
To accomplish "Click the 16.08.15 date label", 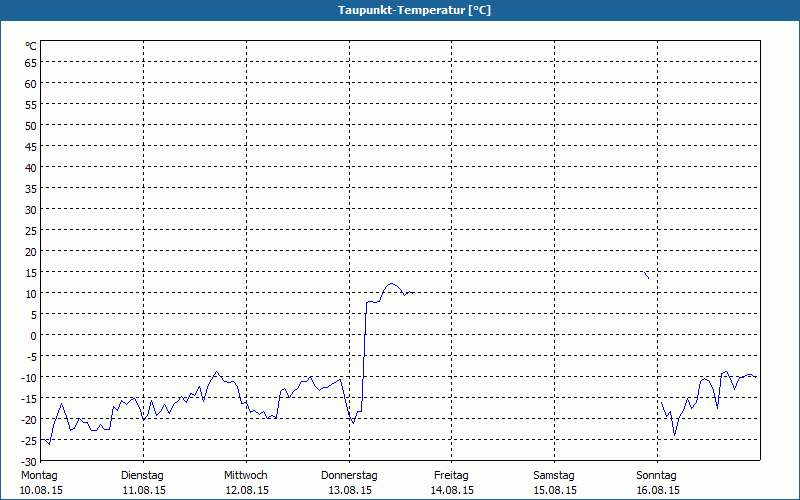I will click(x=658, y=490).
